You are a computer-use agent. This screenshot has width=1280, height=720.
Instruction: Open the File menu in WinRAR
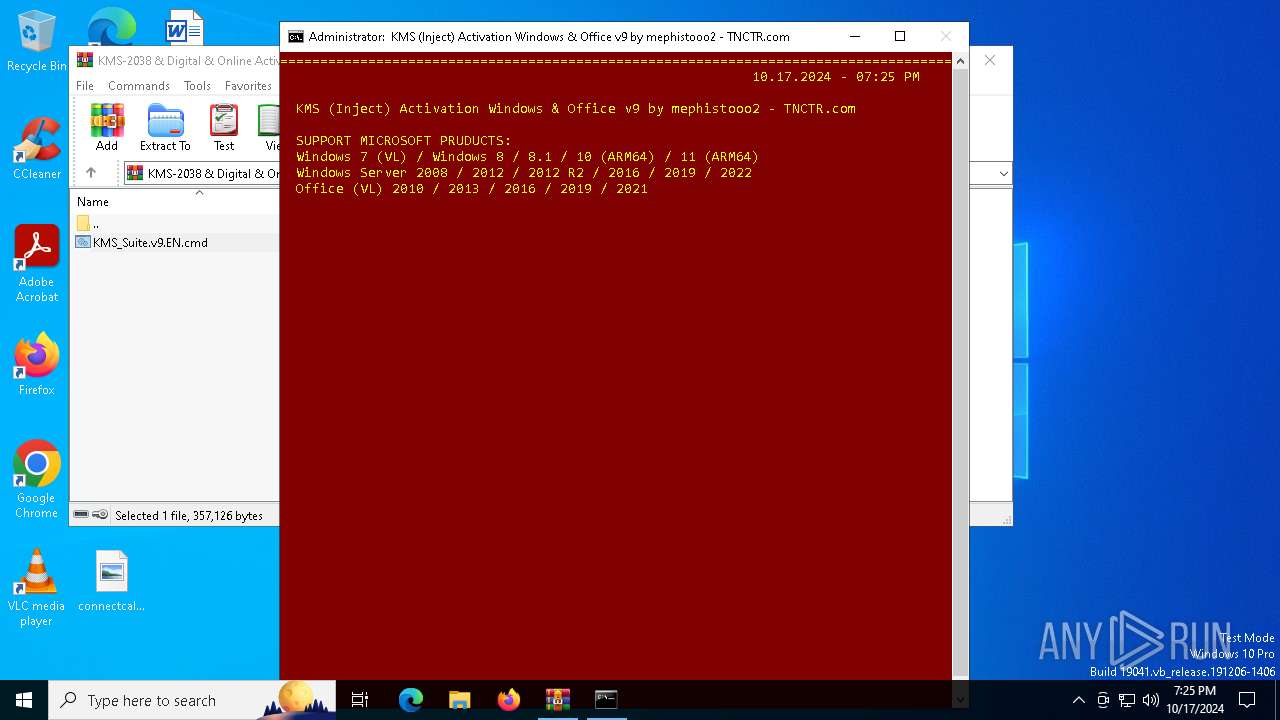coord(85,86)
